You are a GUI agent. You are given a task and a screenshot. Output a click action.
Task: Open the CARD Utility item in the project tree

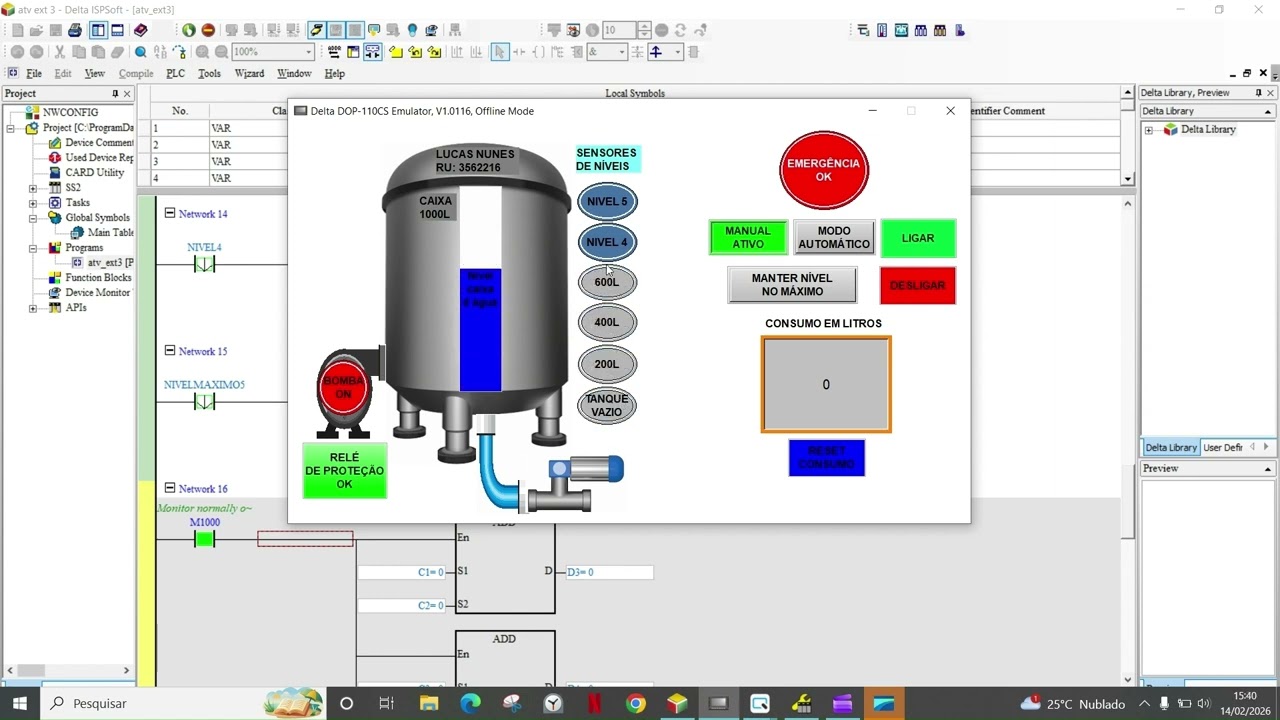pos(94,172)
